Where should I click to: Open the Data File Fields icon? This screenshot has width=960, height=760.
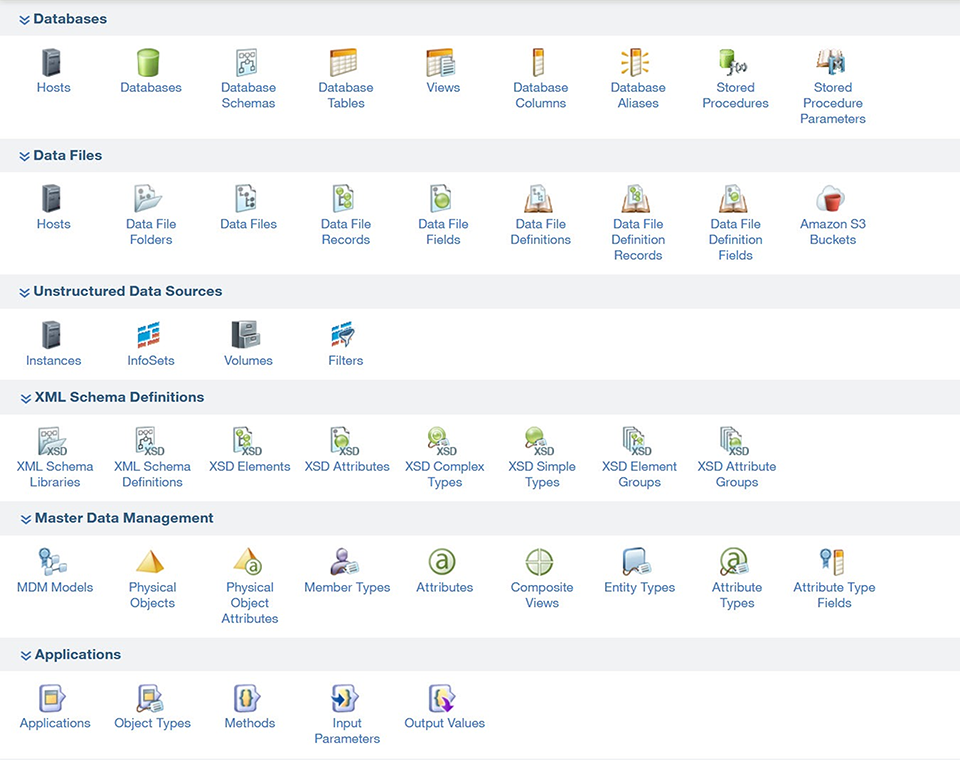click(x=441, y=199)
